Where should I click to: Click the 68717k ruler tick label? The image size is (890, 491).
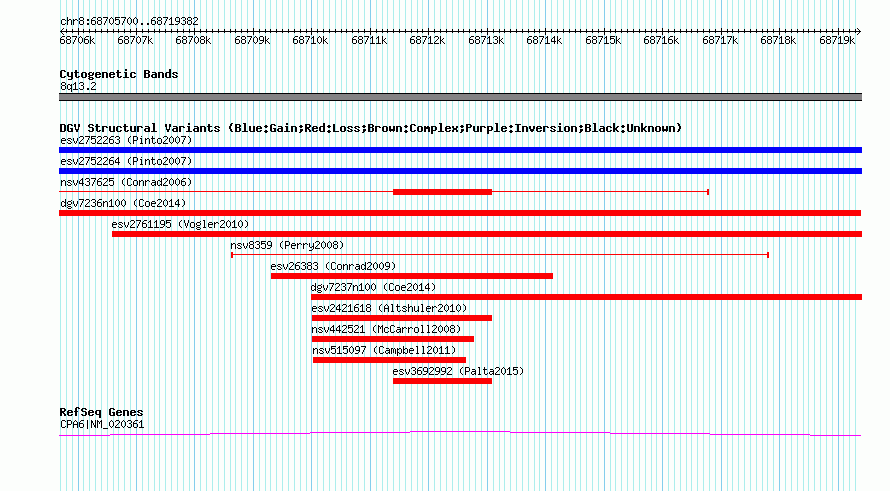tap(720, 40)
